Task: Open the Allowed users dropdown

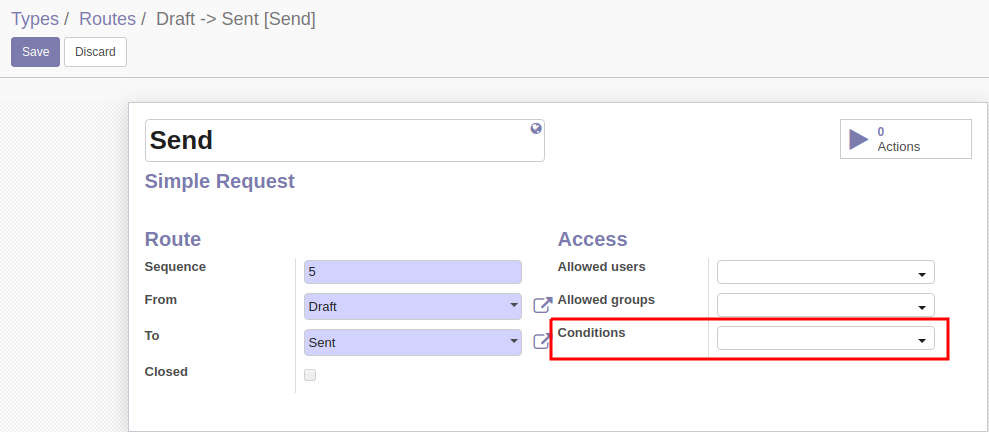Action: [x=826, y=272]
